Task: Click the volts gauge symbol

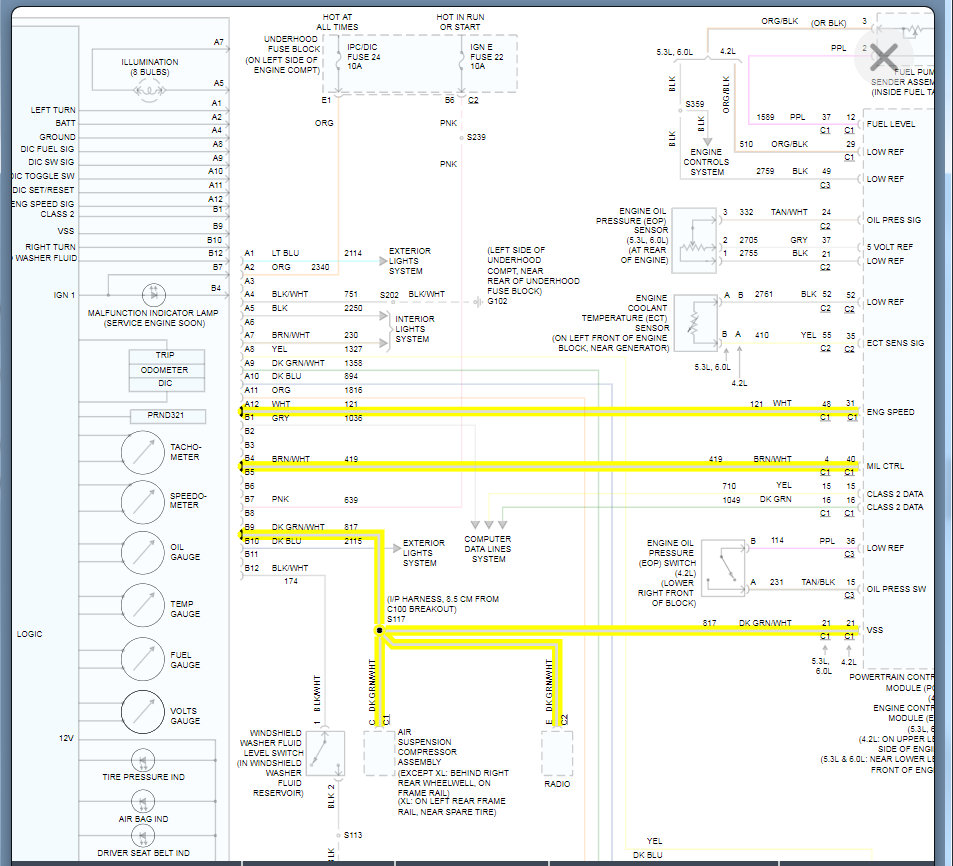Action: pyautogui.click(x=142, y=714)
